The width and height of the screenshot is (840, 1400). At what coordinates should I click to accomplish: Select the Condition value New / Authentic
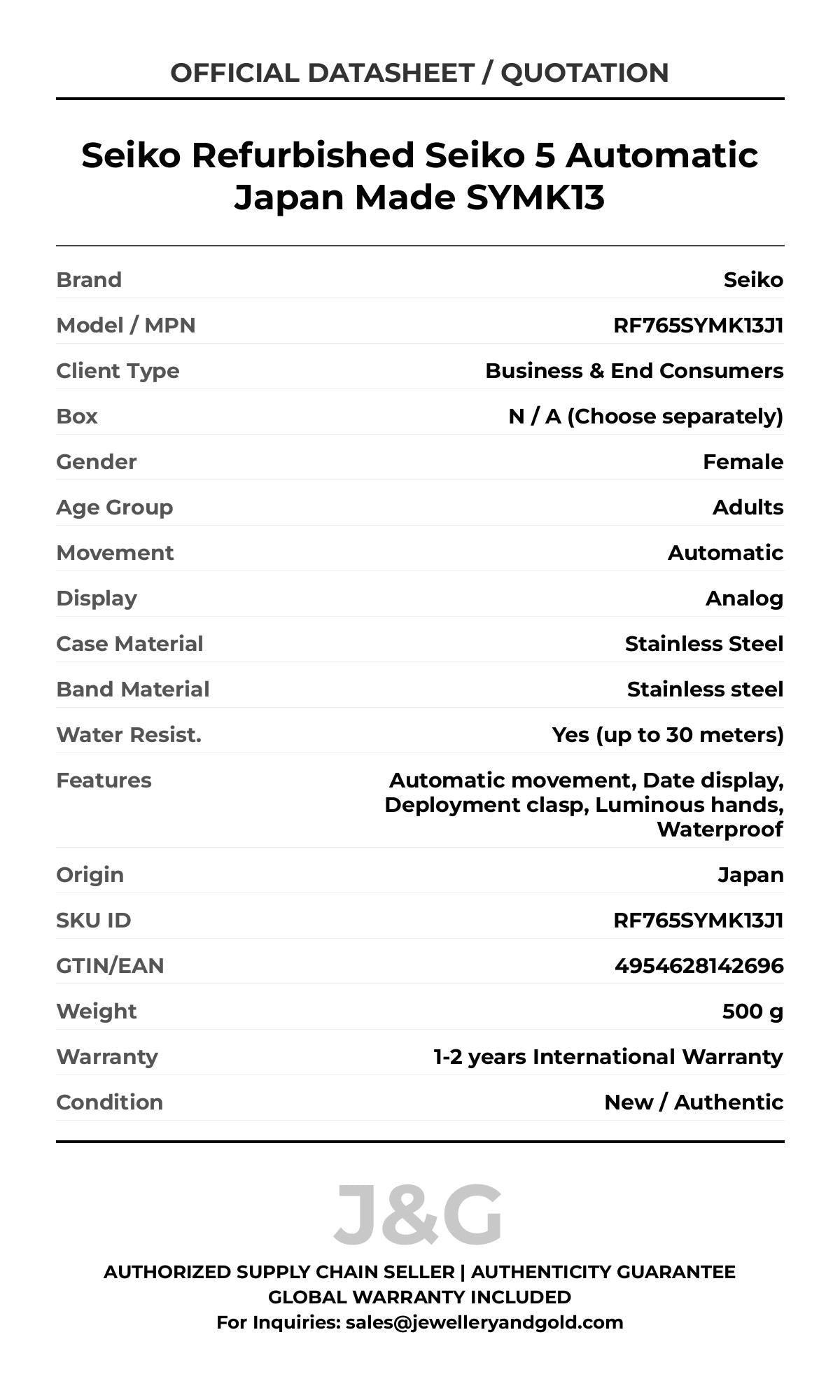694,1102
